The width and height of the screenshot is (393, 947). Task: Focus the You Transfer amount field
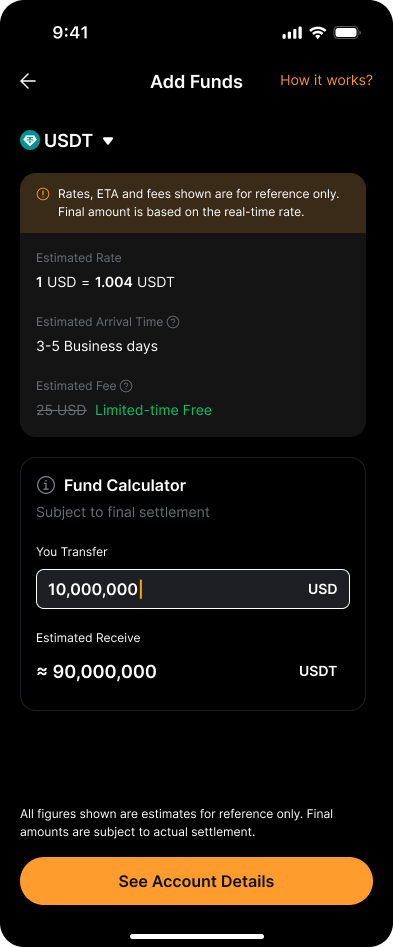193,589
